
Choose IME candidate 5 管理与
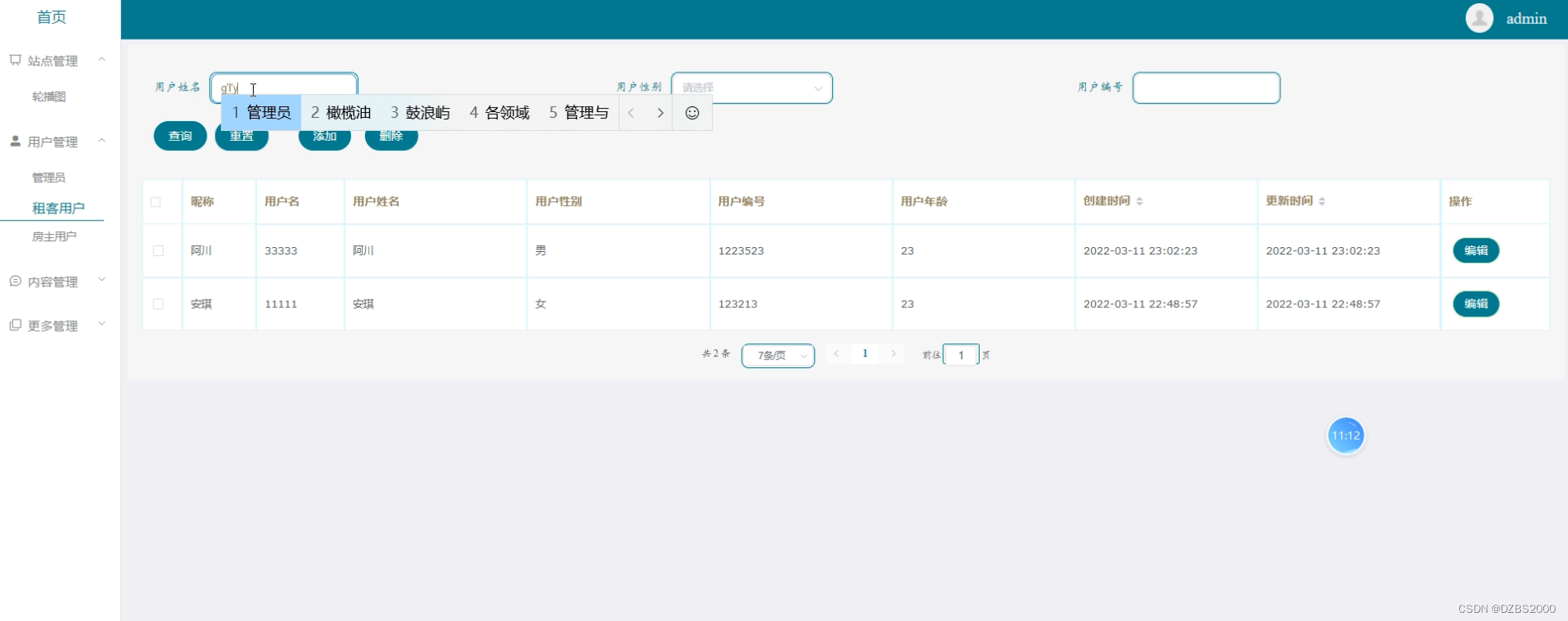[x=579, y=113]
